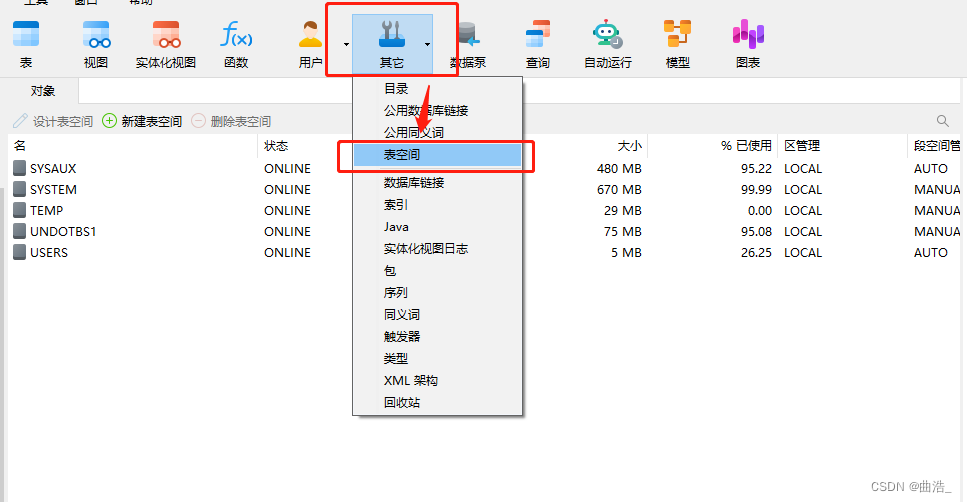Select the USERS row name
Screen dimensions: 967x502
point(49,252)
